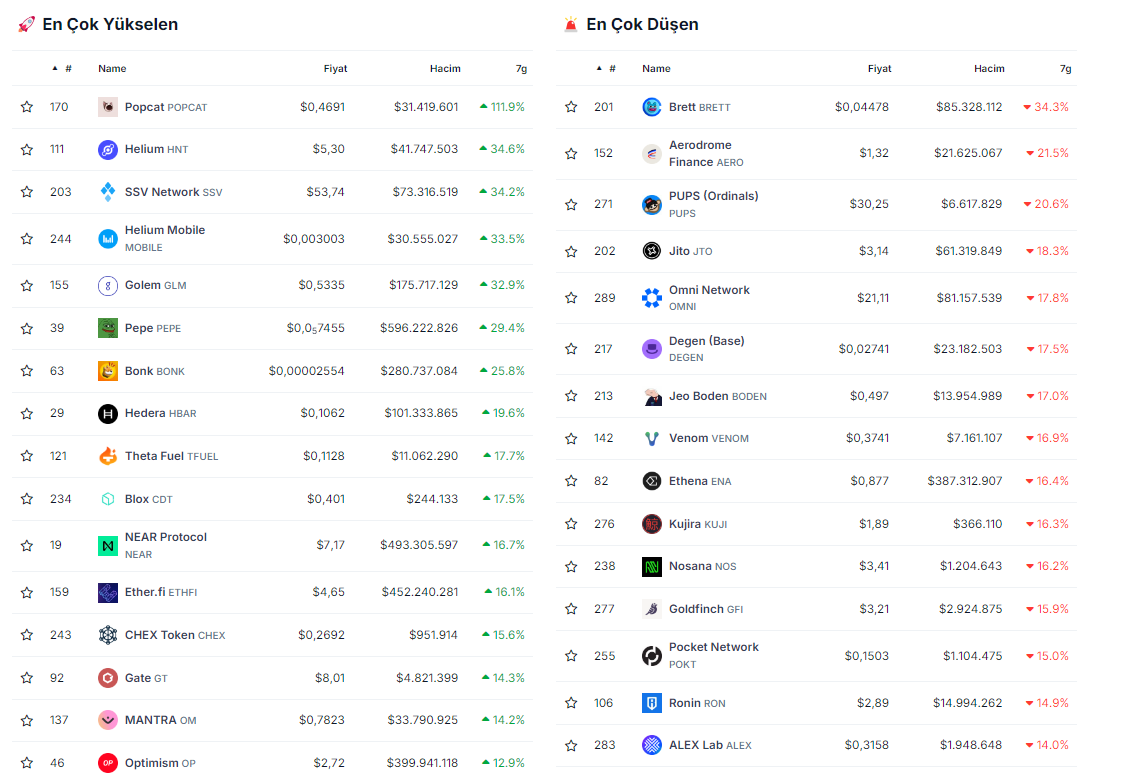Click Fiyat column header in gainers table
1133x777 pixels.
coord(335,69)
